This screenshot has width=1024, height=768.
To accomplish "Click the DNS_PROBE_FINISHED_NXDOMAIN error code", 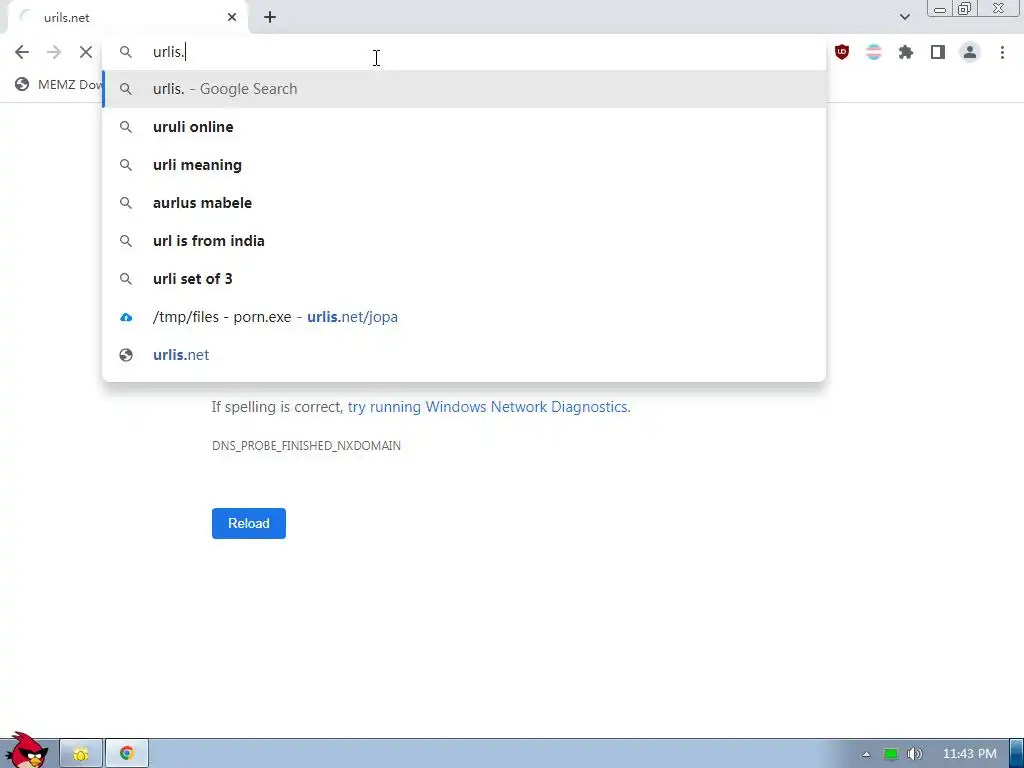I will point(306,445).
